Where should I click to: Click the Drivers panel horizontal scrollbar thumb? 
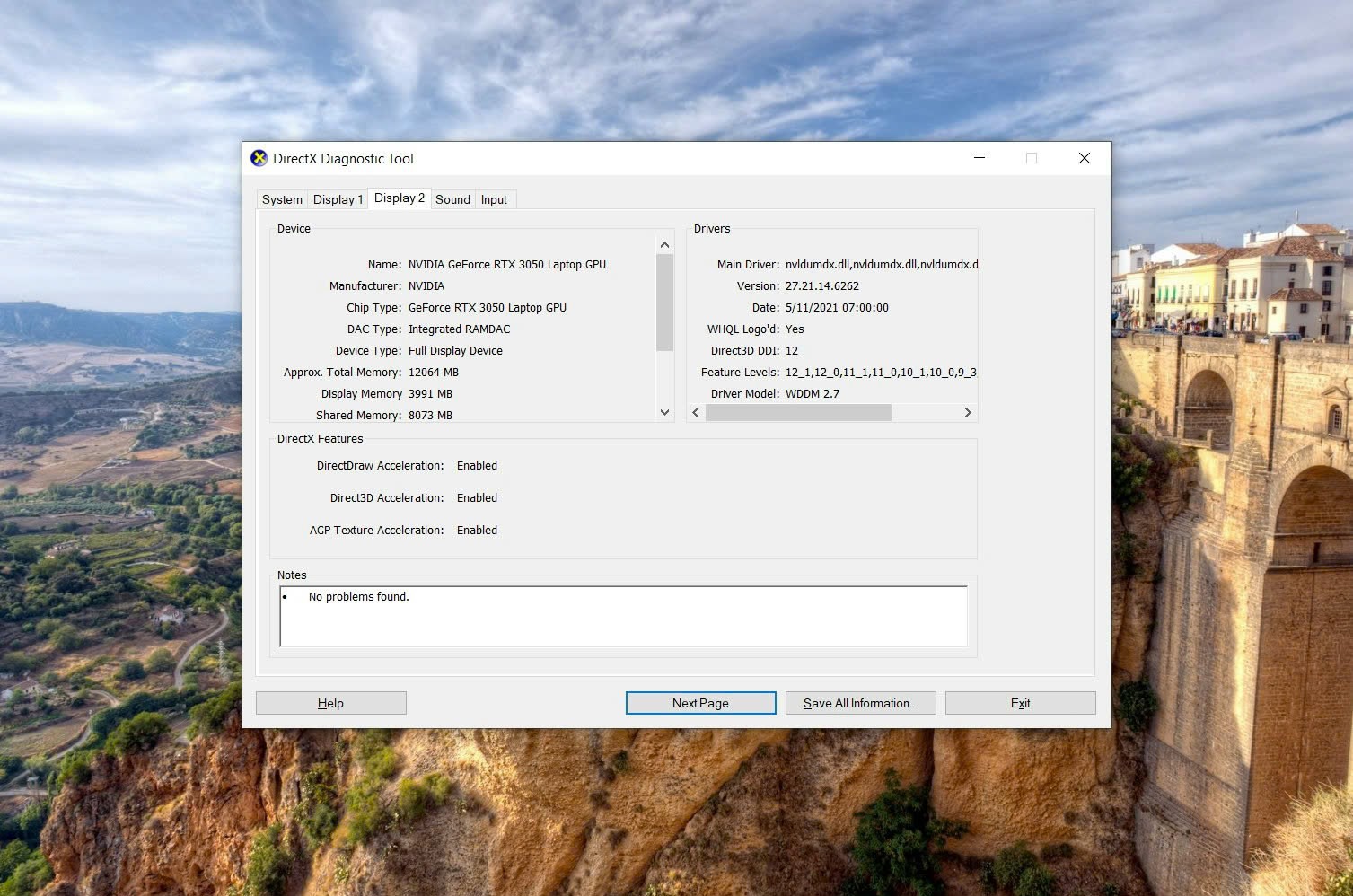tap(797, 412)
